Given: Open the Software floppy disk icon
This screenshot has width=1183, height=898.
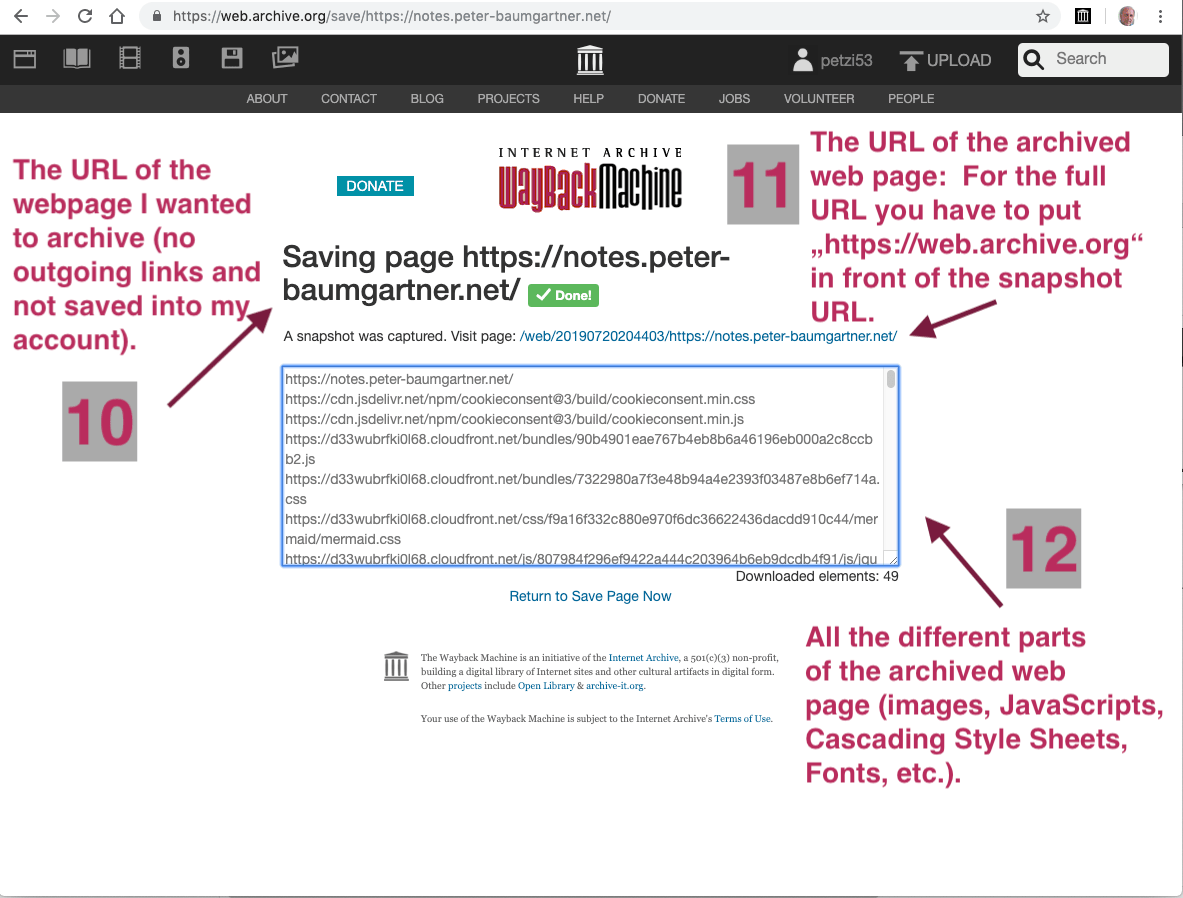Looking at the screenshot, I should coord(232,59).
